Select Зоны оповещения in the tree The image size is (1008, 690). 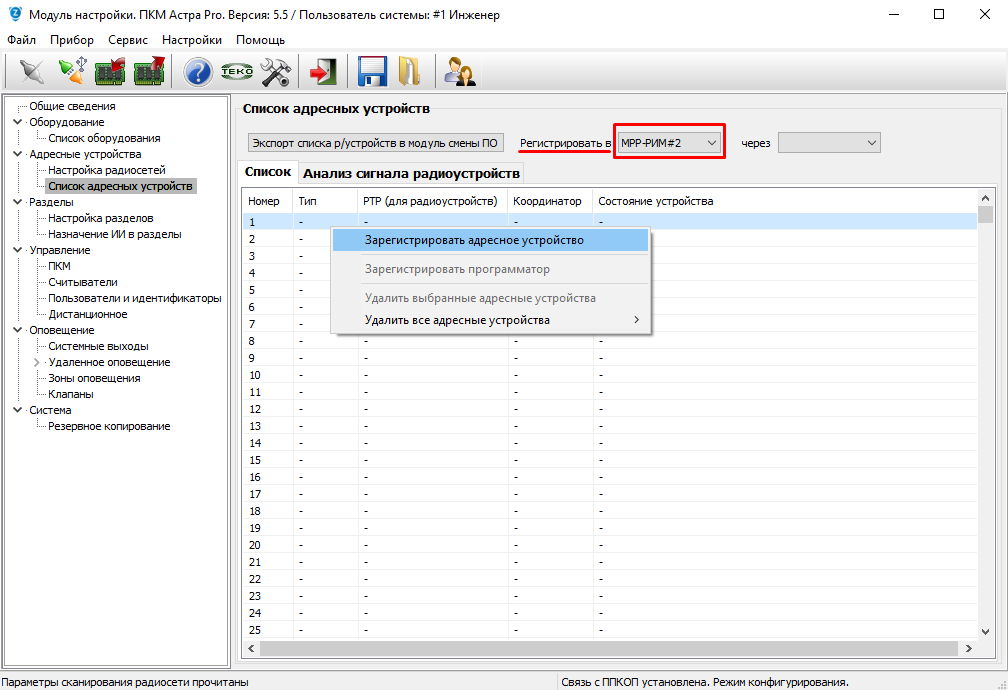point(94,378)
